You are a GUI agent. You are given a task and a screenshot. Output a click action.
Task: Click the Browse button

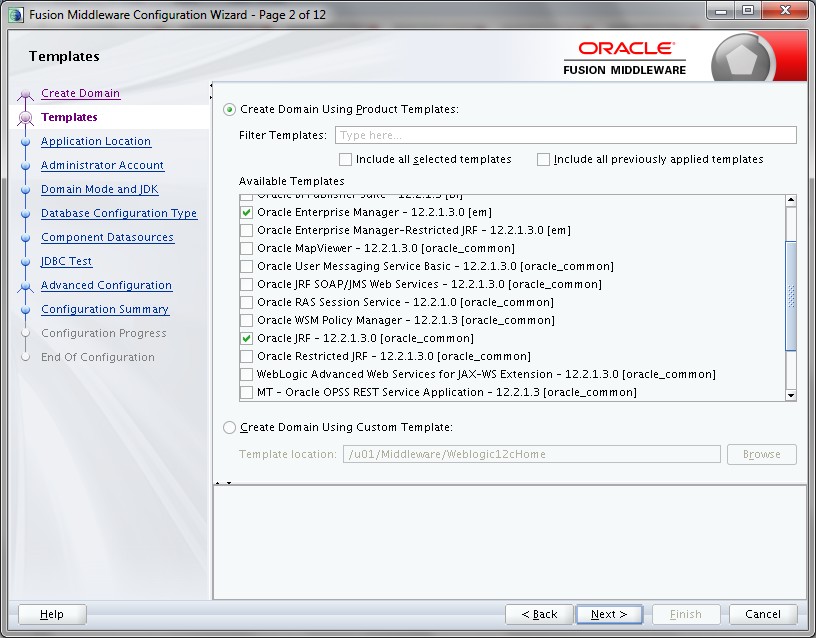[761, 454]
